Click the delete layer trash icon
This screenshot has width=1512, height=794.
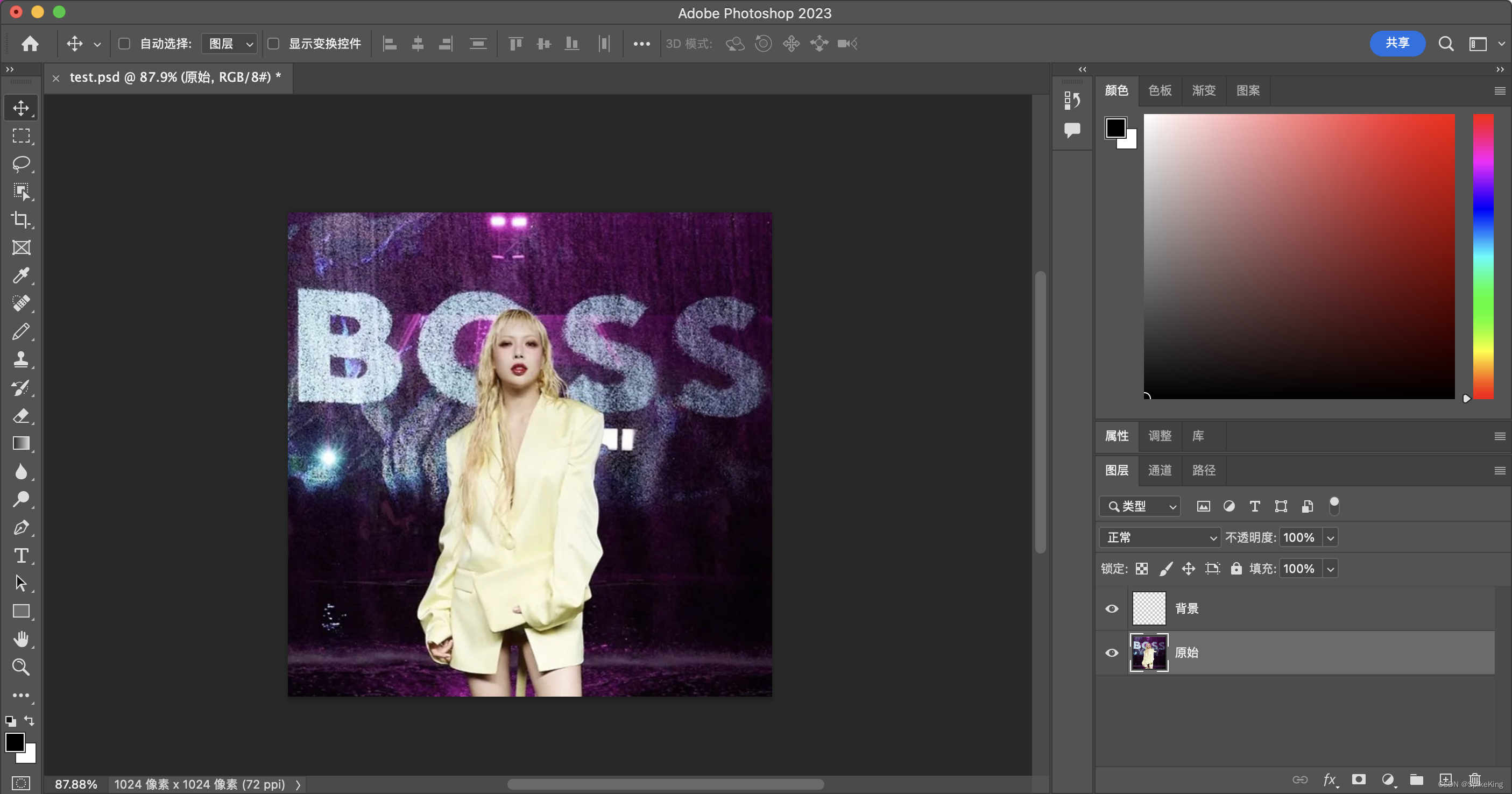1474,779
